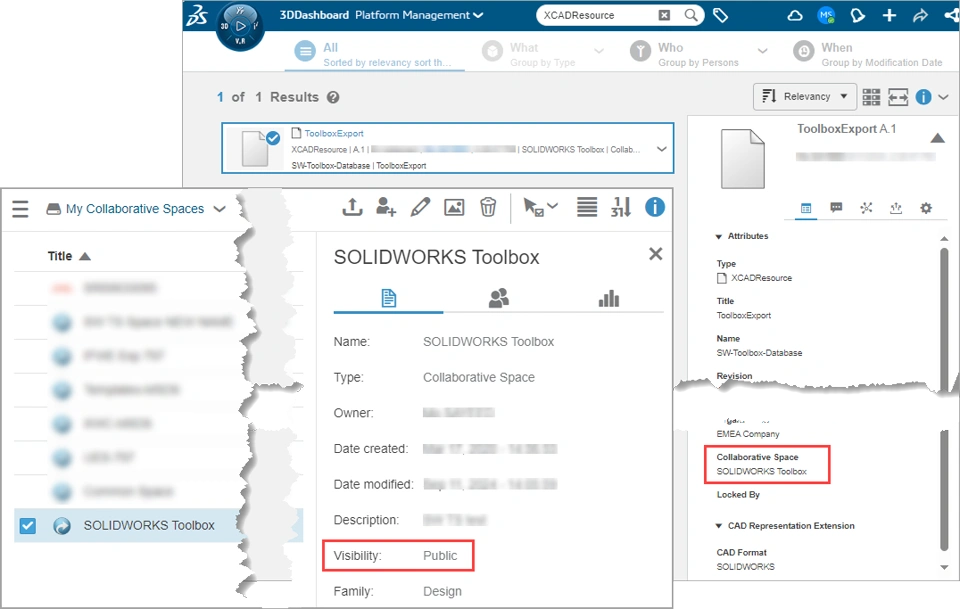This screenshot has width=960, height=609.
Task: Click the trash delete icon
Action: [x=488, y=207]
